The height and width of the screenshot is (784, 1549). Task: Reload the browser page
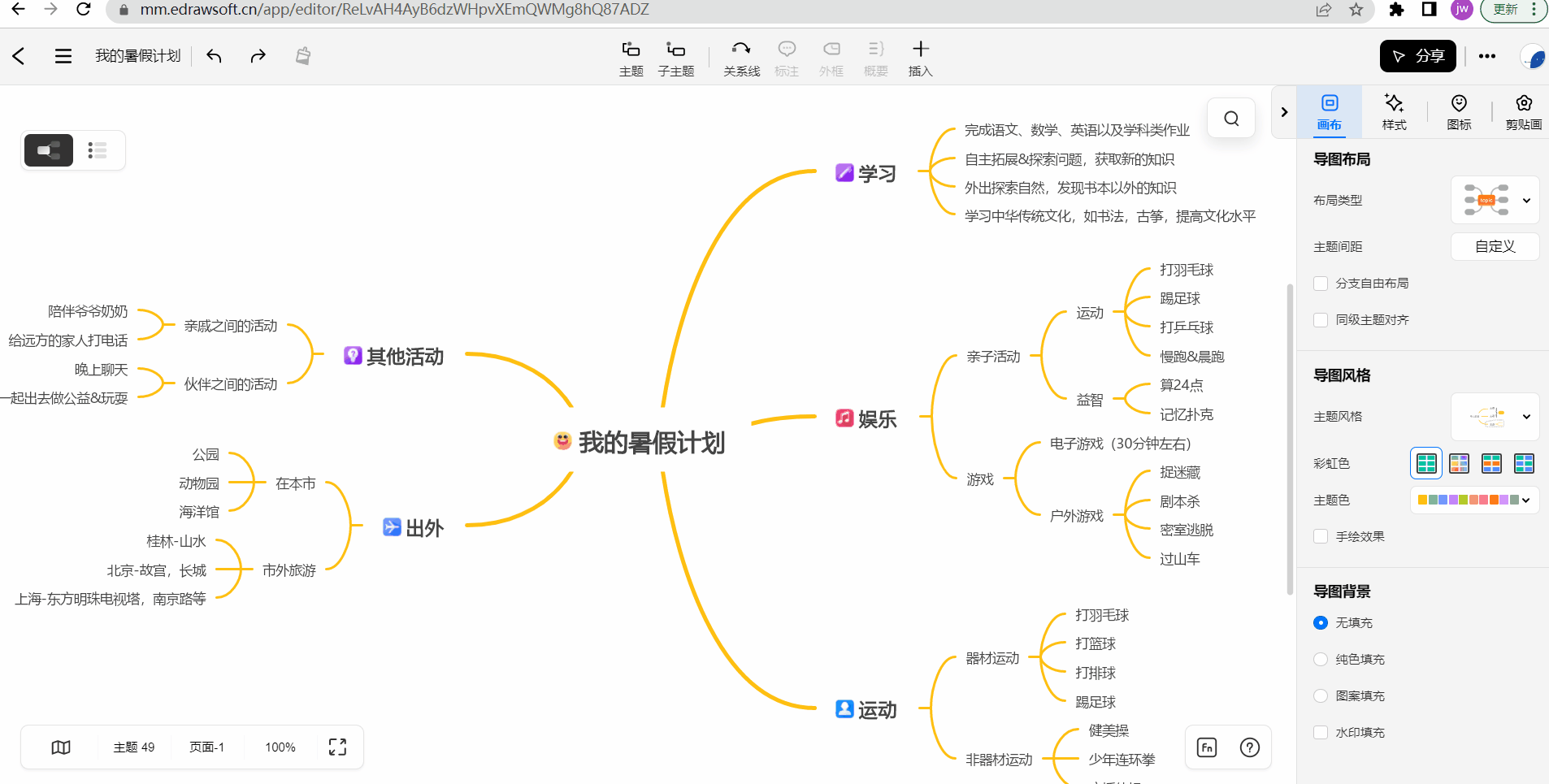pos(83,10)
